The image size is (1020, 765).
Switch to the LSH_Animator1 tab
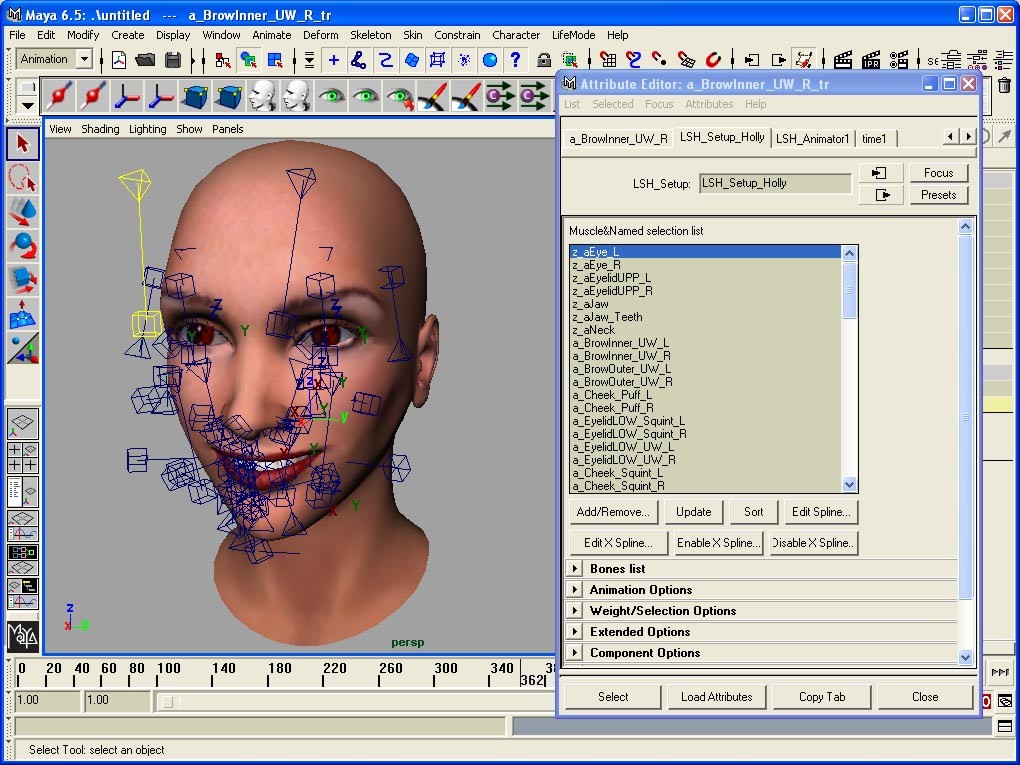pyautogui.click(x=812, y=139)
